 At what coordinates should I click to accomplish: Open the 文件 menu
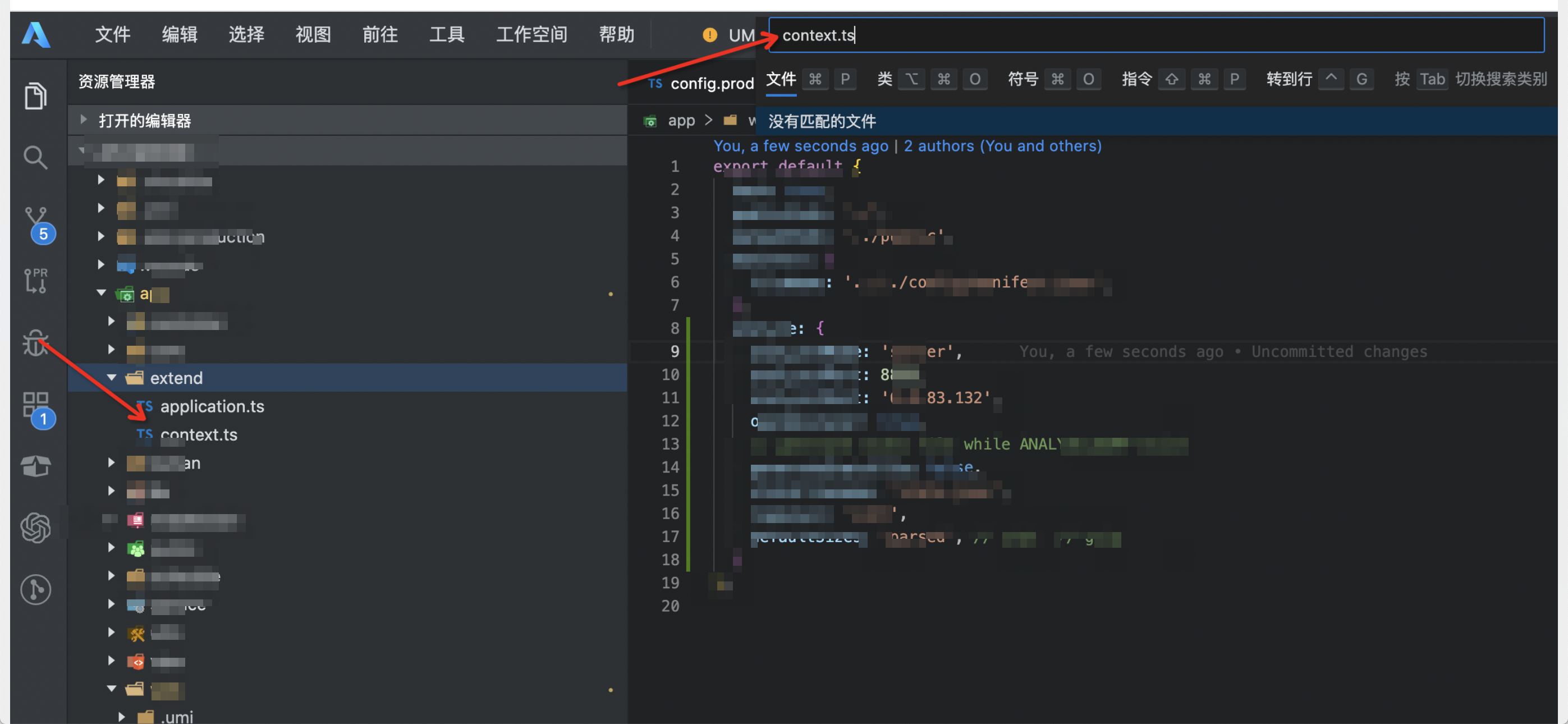click(113, 35)
